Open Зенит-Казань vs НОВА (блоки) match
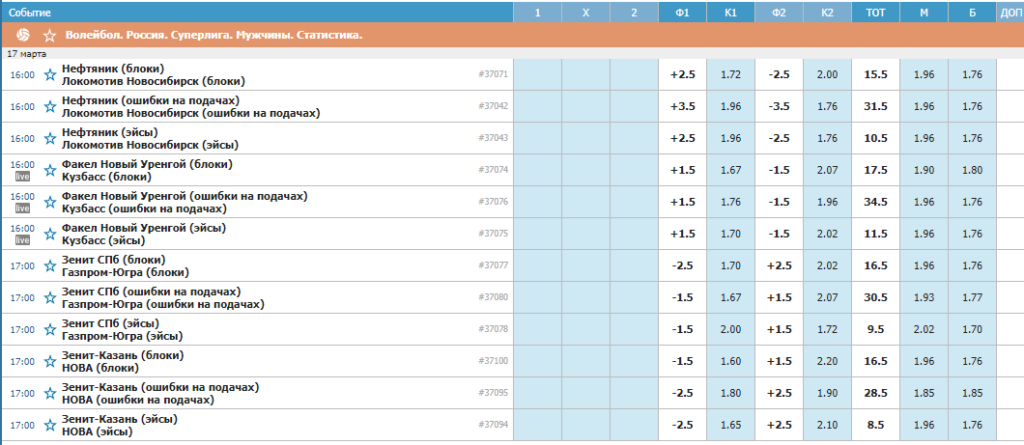This screenshot has height=445, width=1024. [123, 361]
